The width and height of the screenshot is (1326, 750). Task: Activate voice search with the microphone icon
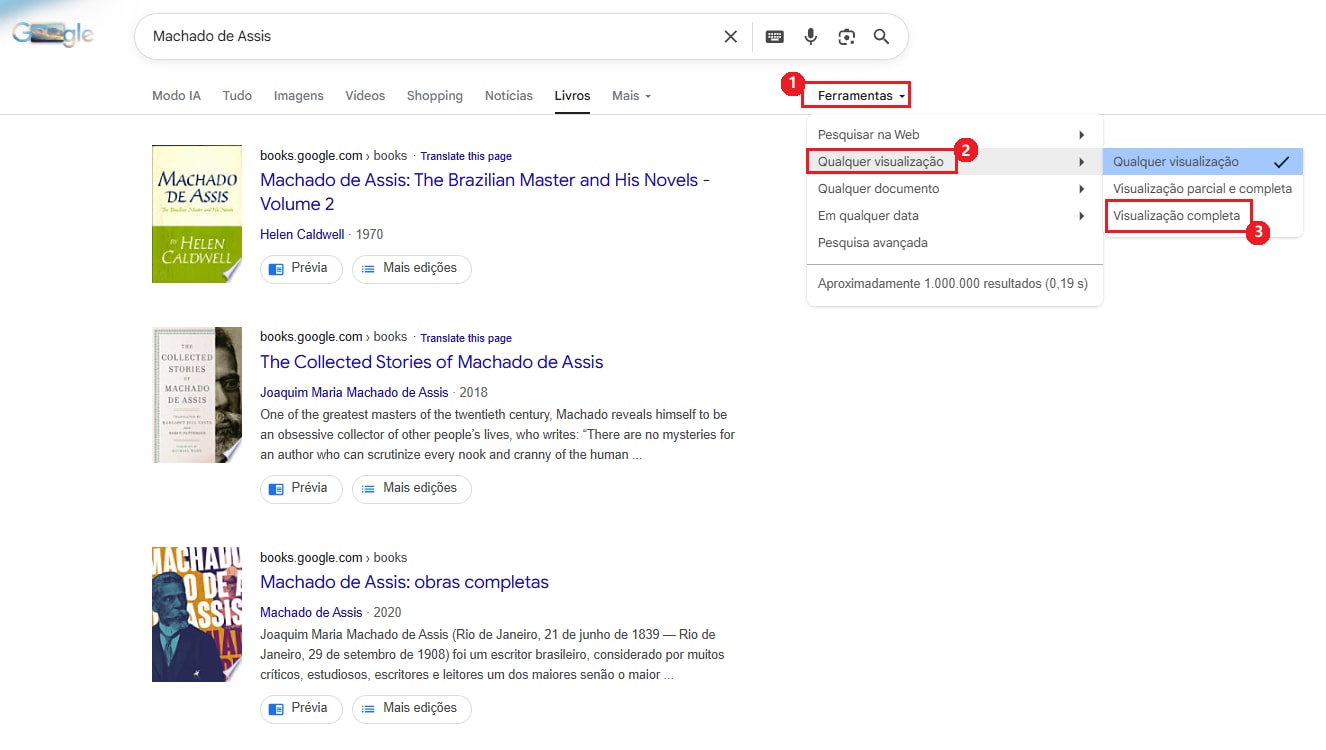point(810,36)
